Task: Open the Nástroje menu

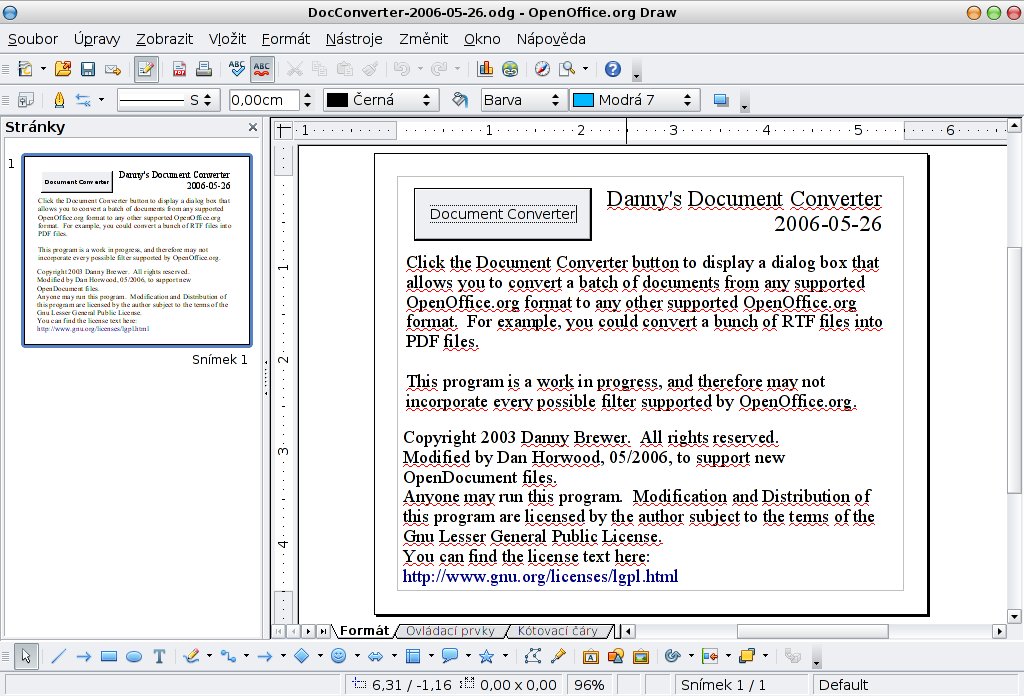Action: (x=354, y=39)
